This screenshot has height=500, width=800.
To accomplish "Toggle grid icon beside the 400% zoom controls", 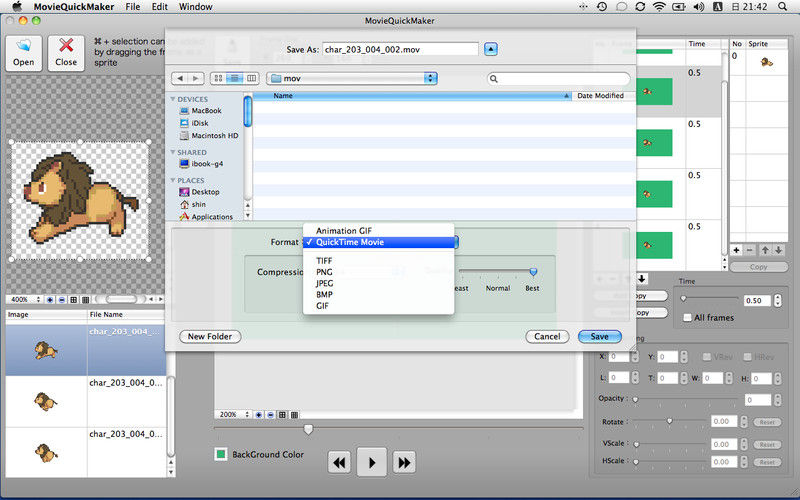I will [73, 299].
